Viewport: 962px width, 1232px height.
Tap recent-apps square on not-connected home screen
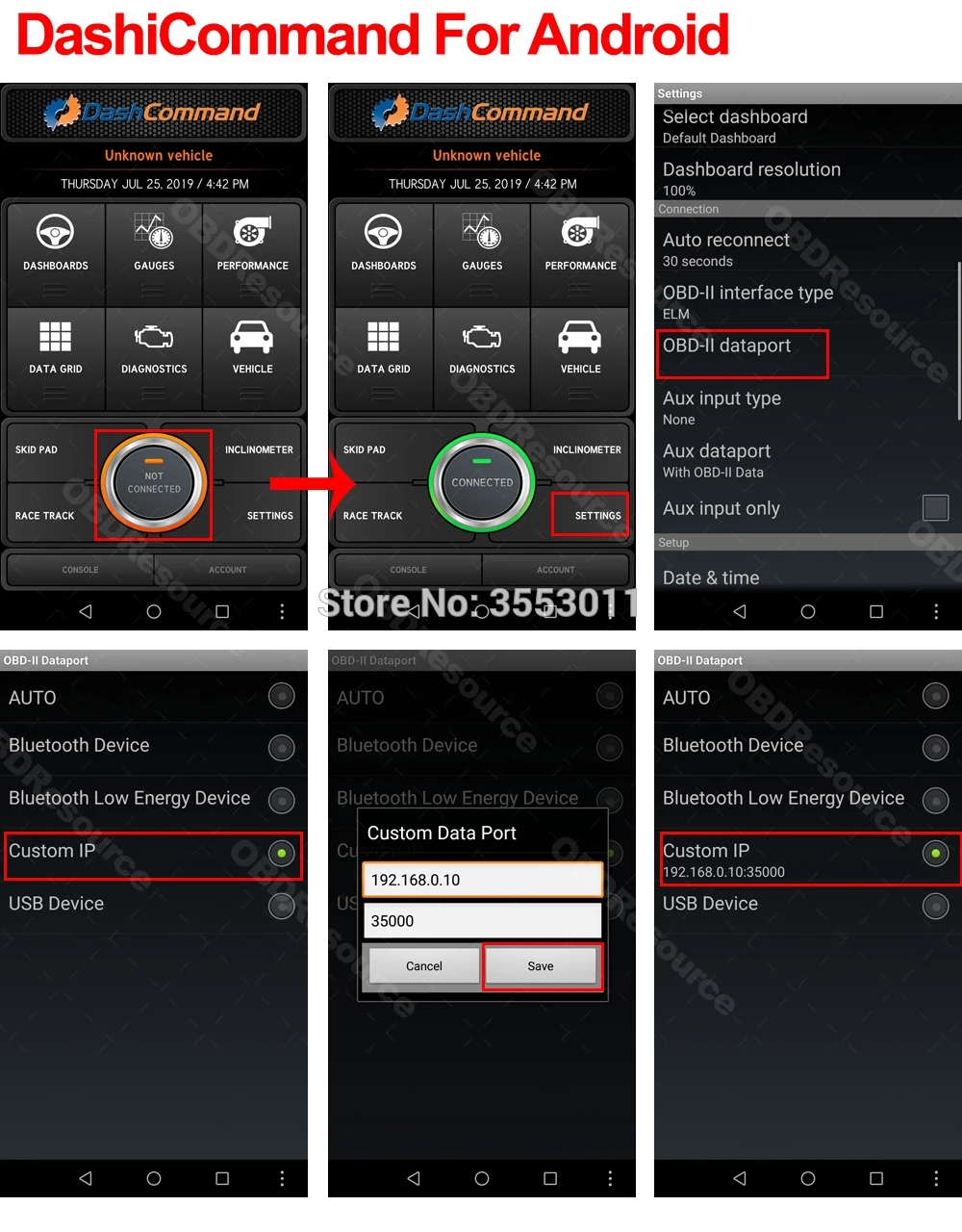tap(222, 611)
